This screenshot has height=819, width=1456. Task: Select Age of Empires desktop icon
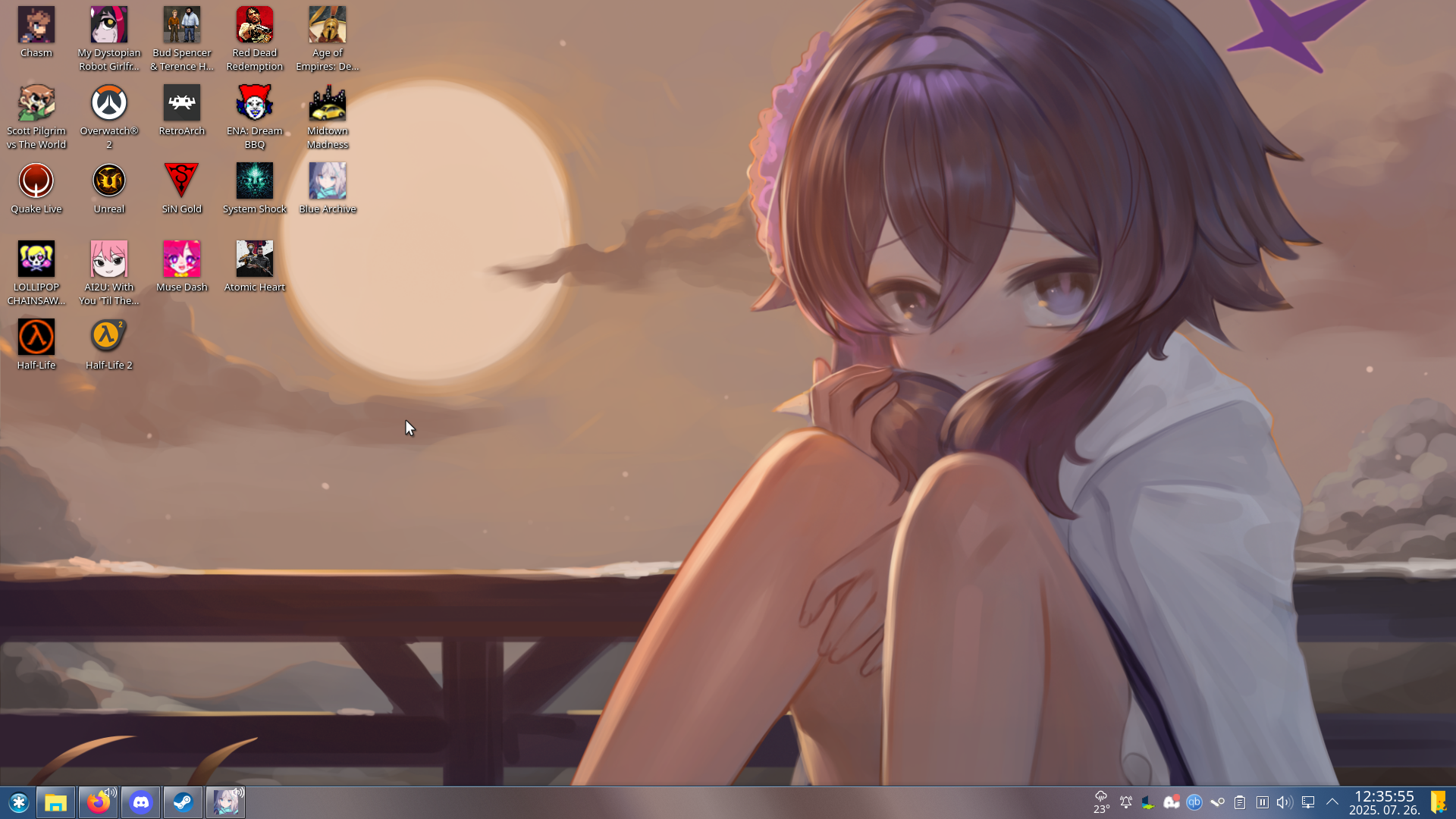pos(328,39)
